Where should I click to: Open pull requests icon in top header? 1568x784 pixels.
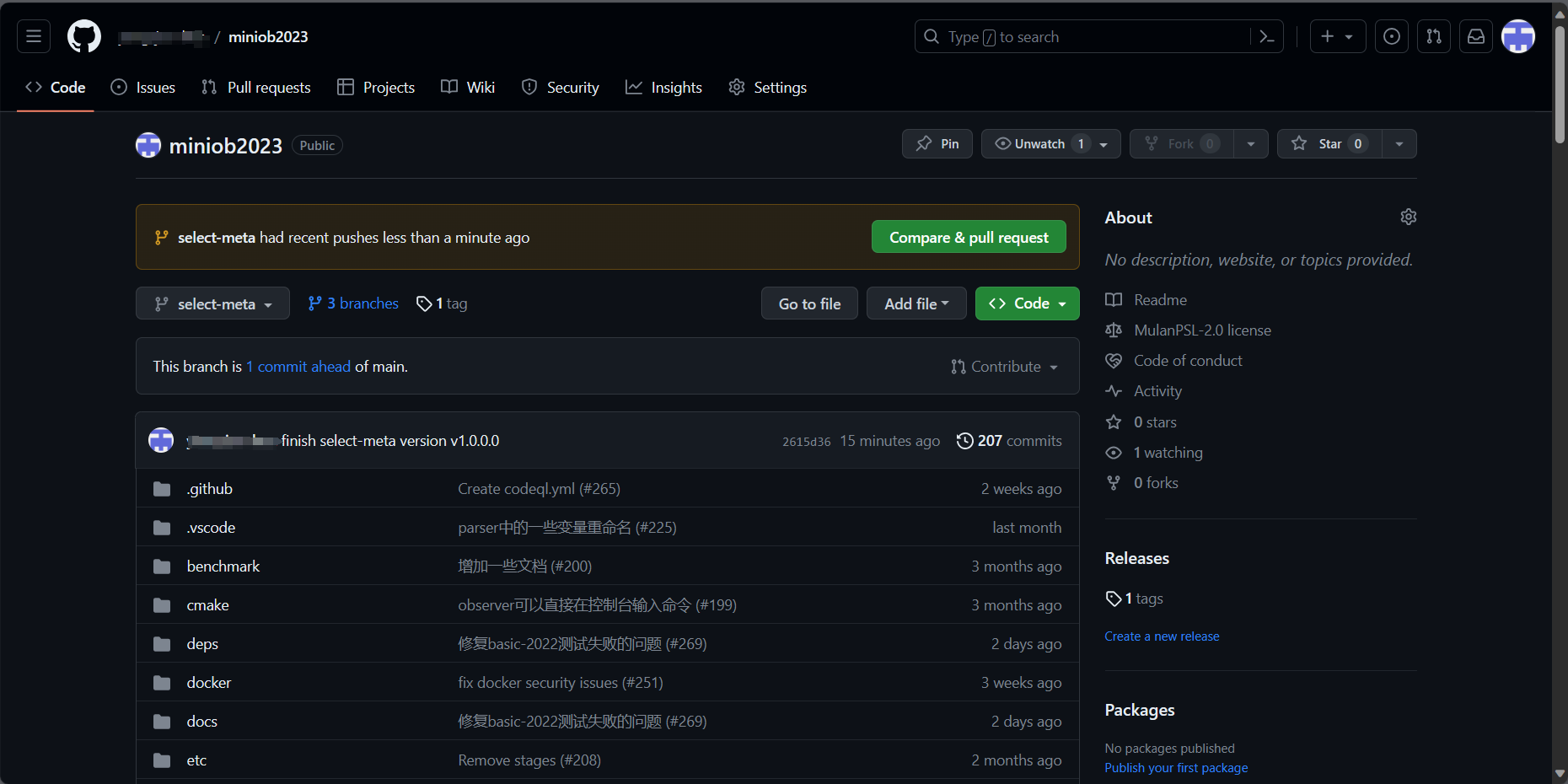point(1434,36)
